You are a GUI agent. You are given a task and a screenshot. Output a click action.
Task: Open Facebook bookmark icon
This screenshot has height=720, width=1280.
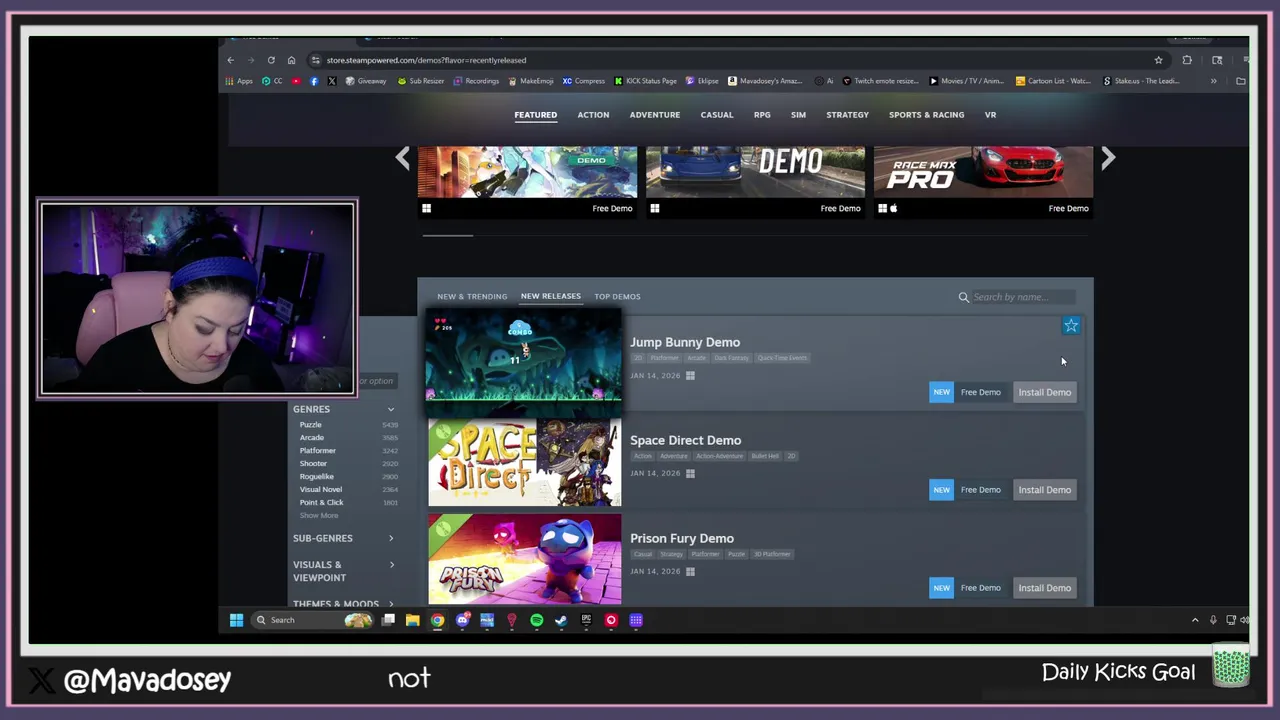[x=314, y=81]
